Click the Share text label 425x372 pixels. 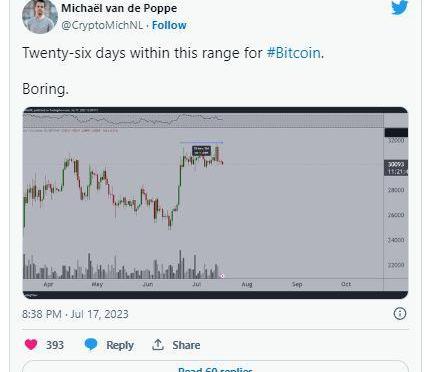point(186,345)
